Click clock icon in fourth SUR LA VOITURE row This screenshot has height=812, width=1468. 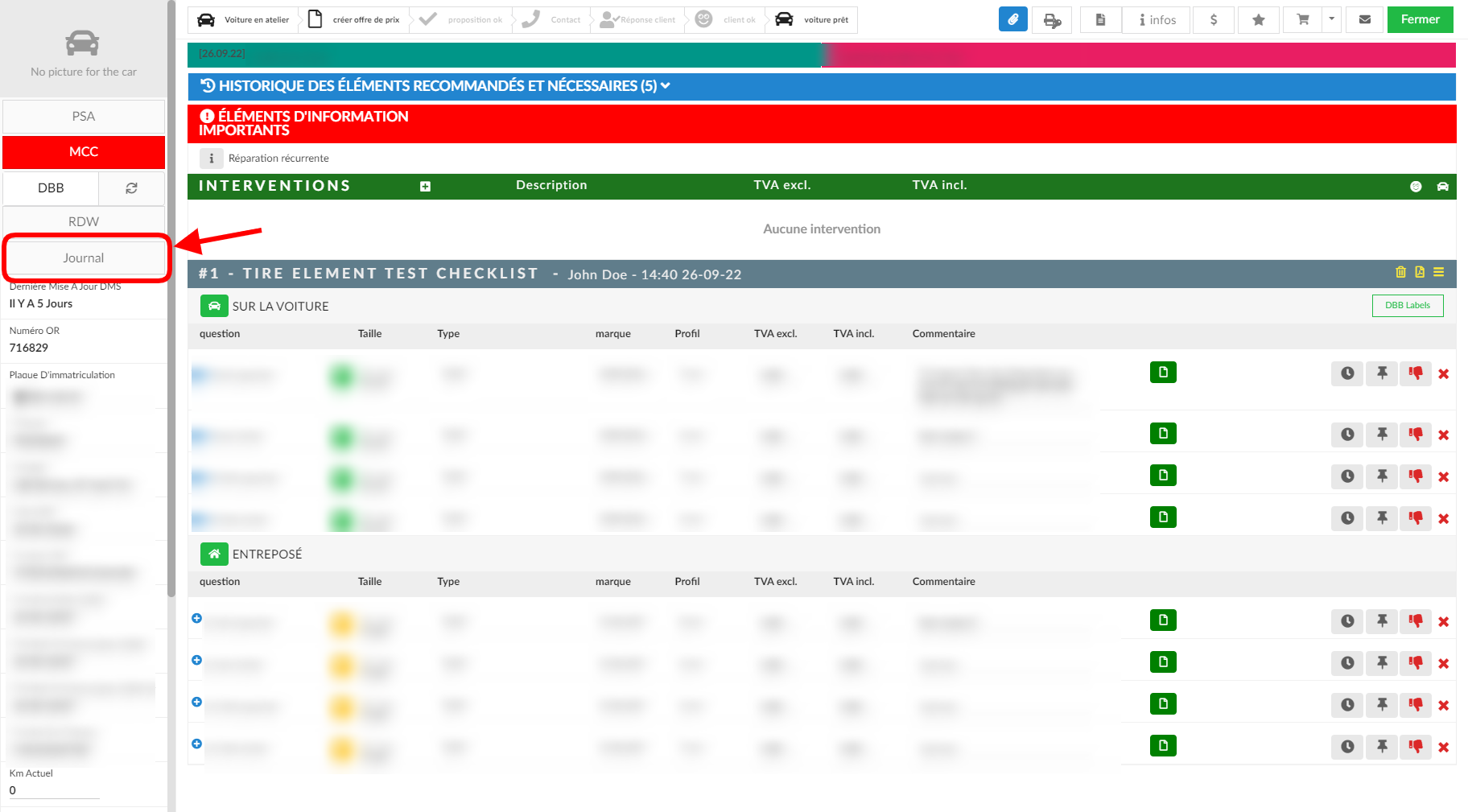click(1347, 518)
